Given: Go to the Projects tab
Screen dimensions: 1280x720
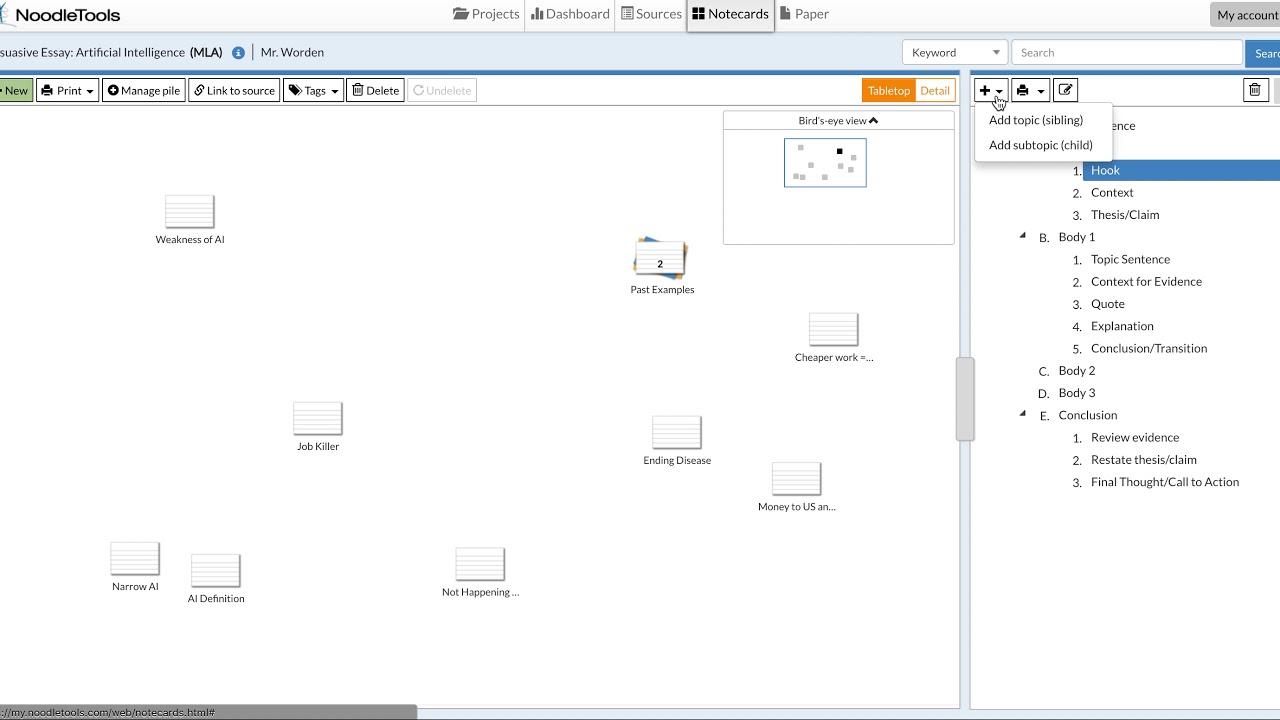Looking at the screenshot, I should (x=486, y=14).
